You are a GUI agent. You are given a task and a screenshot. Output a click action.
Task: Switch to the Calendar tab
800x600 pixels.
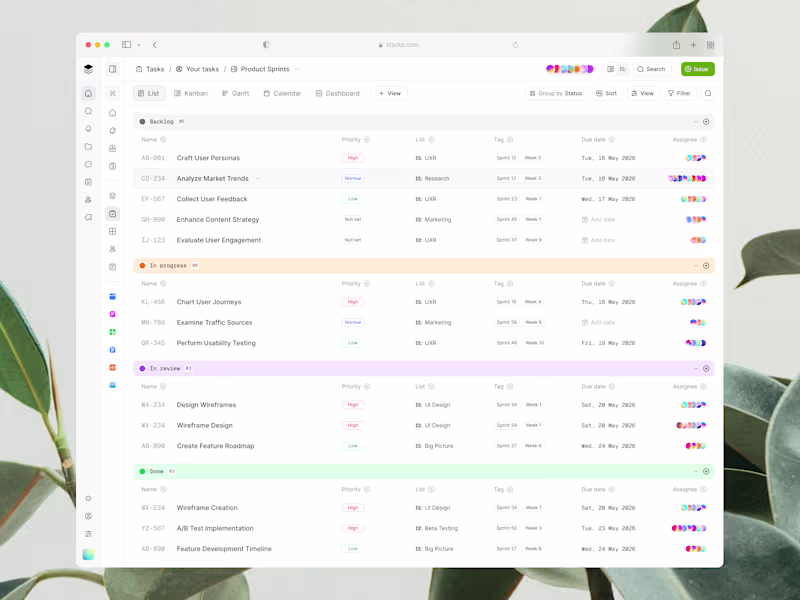(x=282, y=93)
